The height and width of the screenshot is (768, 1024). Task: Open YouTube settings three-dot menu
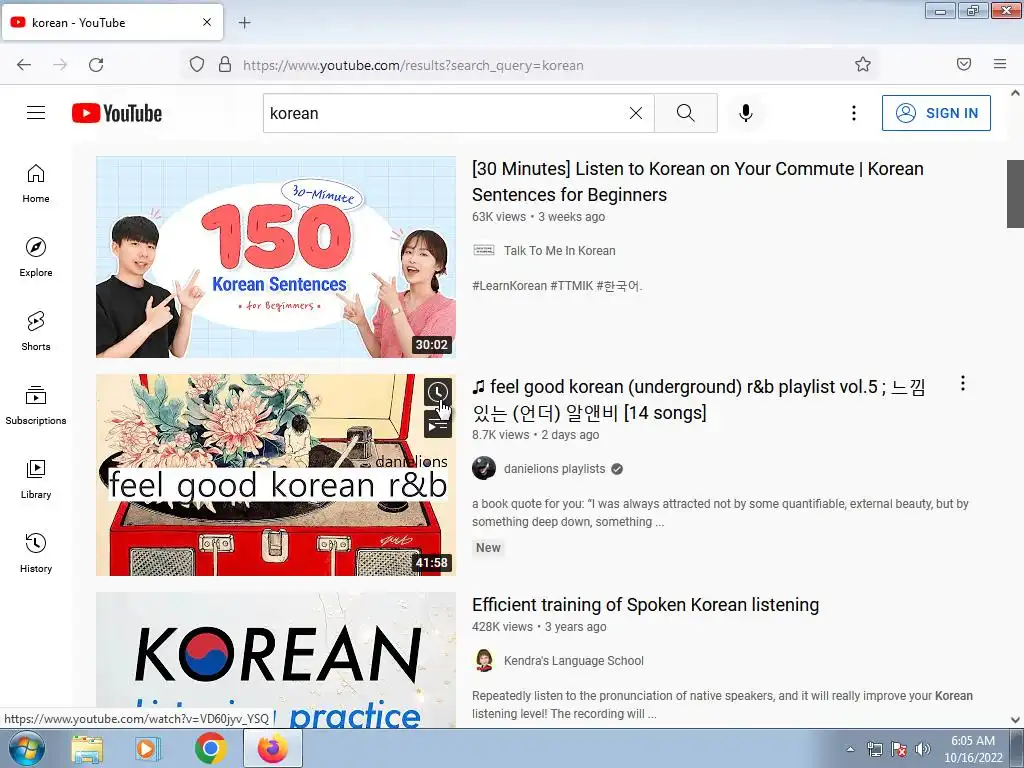pyautogui.click(x=854, y=113)
